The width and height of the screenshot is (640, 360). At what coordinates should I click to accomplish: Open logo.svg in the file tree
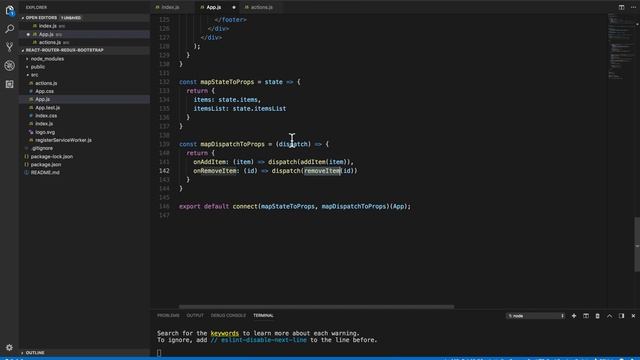tap(45, 132)
